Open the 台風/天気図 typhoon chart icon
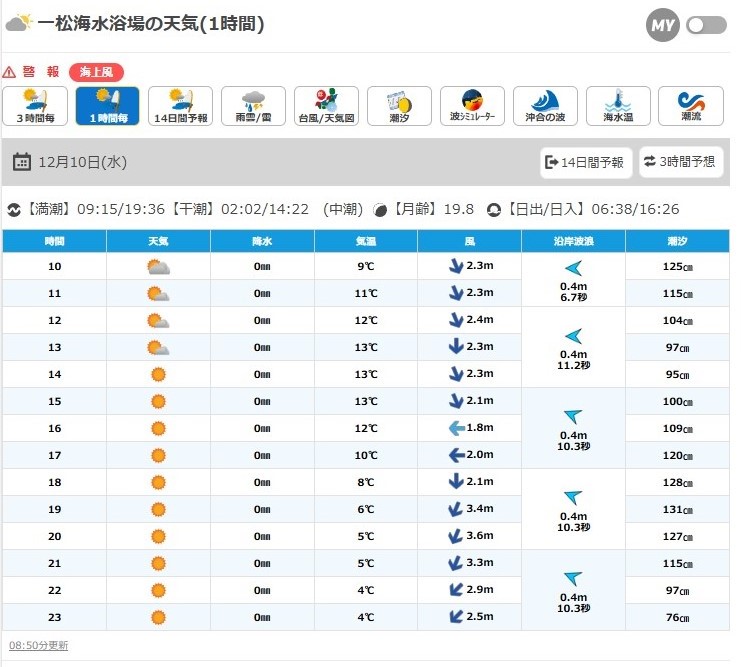 pos(327,106)
